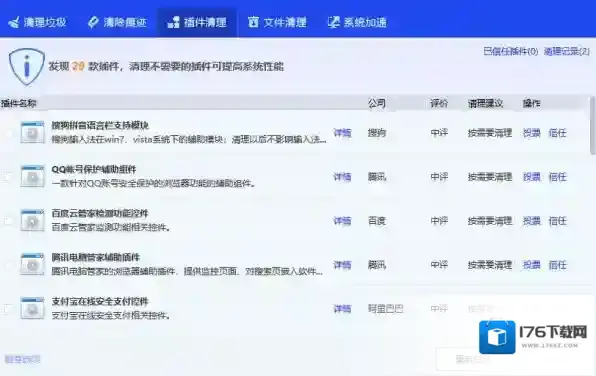Click the 评价 column header

pos(439,103)
